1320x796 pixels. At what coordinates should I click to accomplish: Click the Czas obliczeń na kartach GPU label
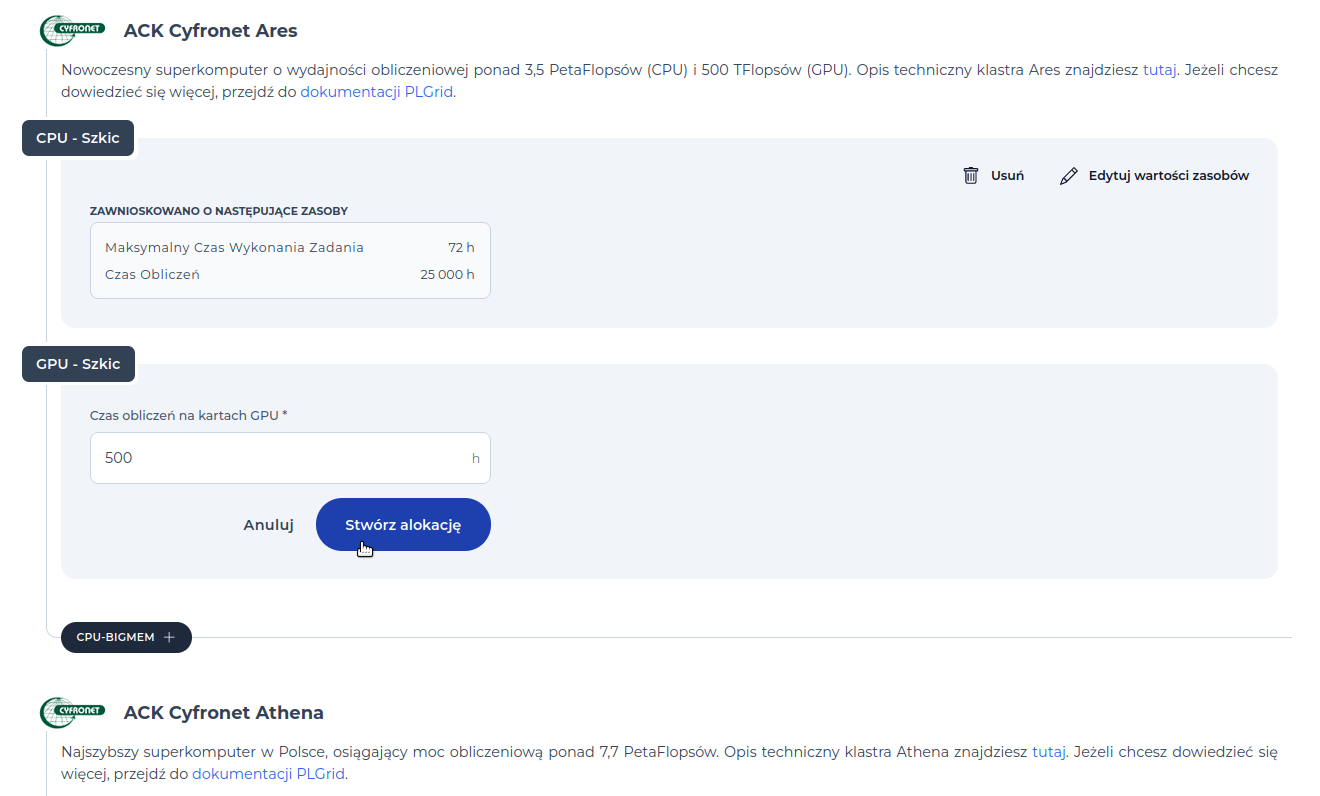coord(189,414)
